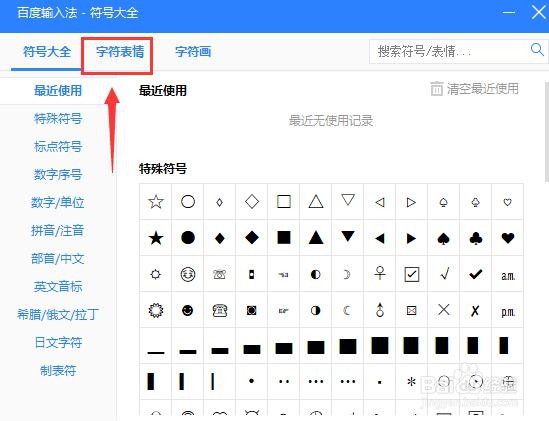
Task: Choose the hollow square symbol
Action: point(284,202)
